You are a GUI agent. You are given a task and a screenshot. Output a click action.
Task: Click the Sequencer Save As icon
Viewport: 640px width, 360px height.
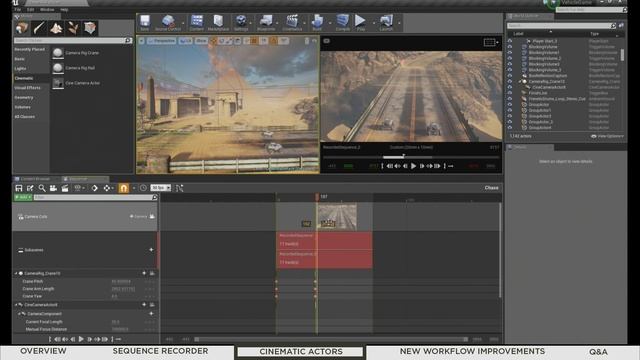(x=30, y=188)
